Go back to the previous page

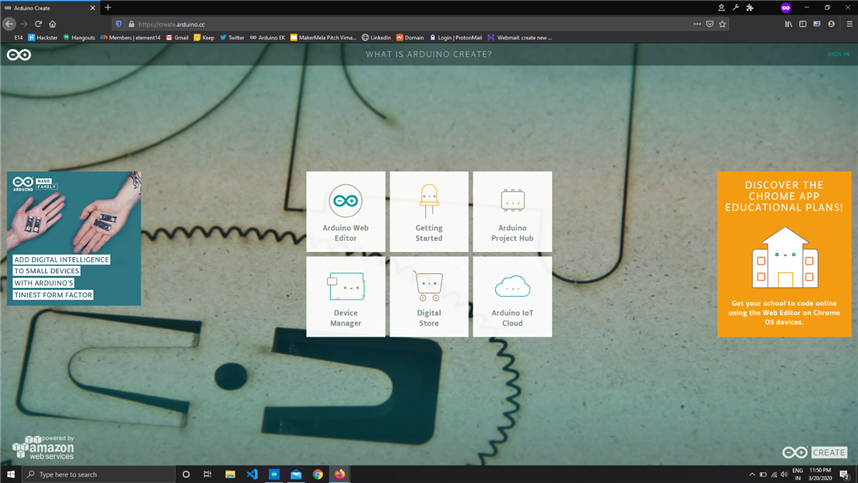[9, 24]
